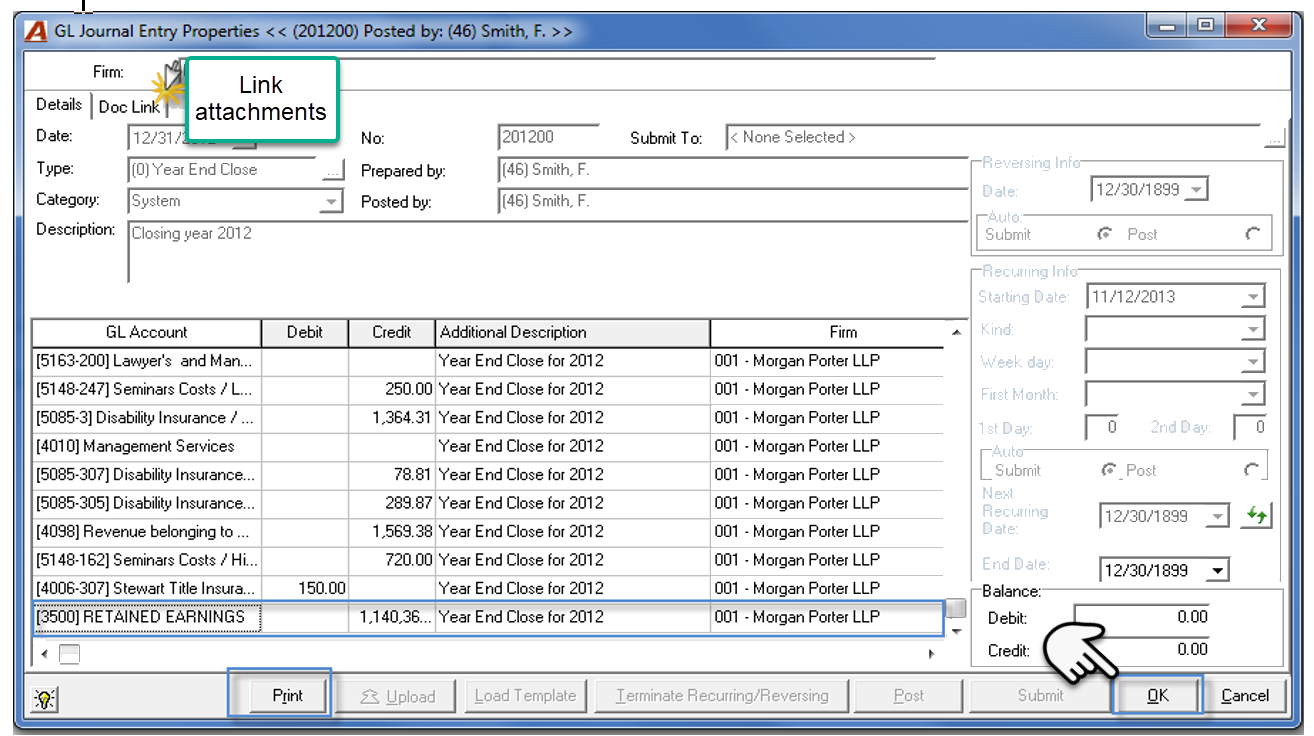
Task: Click the grid's vertical scrollbar thumb
Action: click(x=956, y=608)
